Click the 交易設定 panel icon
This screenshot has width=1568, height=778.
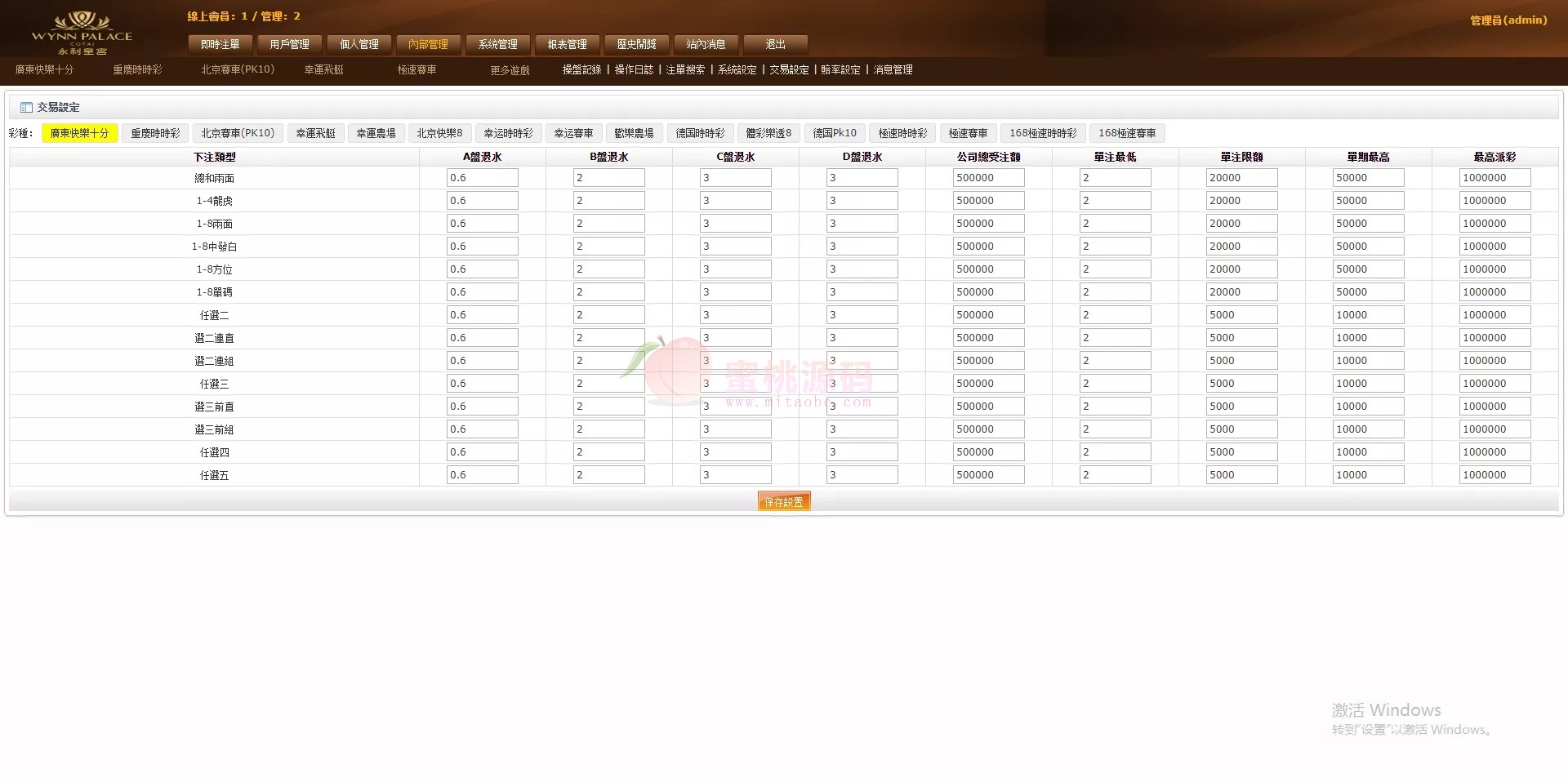(26, 108)
